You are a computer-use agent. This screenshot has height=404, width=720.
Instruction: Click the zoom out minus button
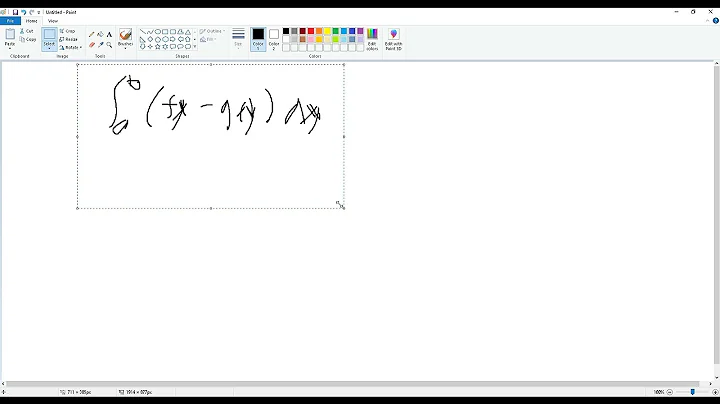tap(669, 392)
